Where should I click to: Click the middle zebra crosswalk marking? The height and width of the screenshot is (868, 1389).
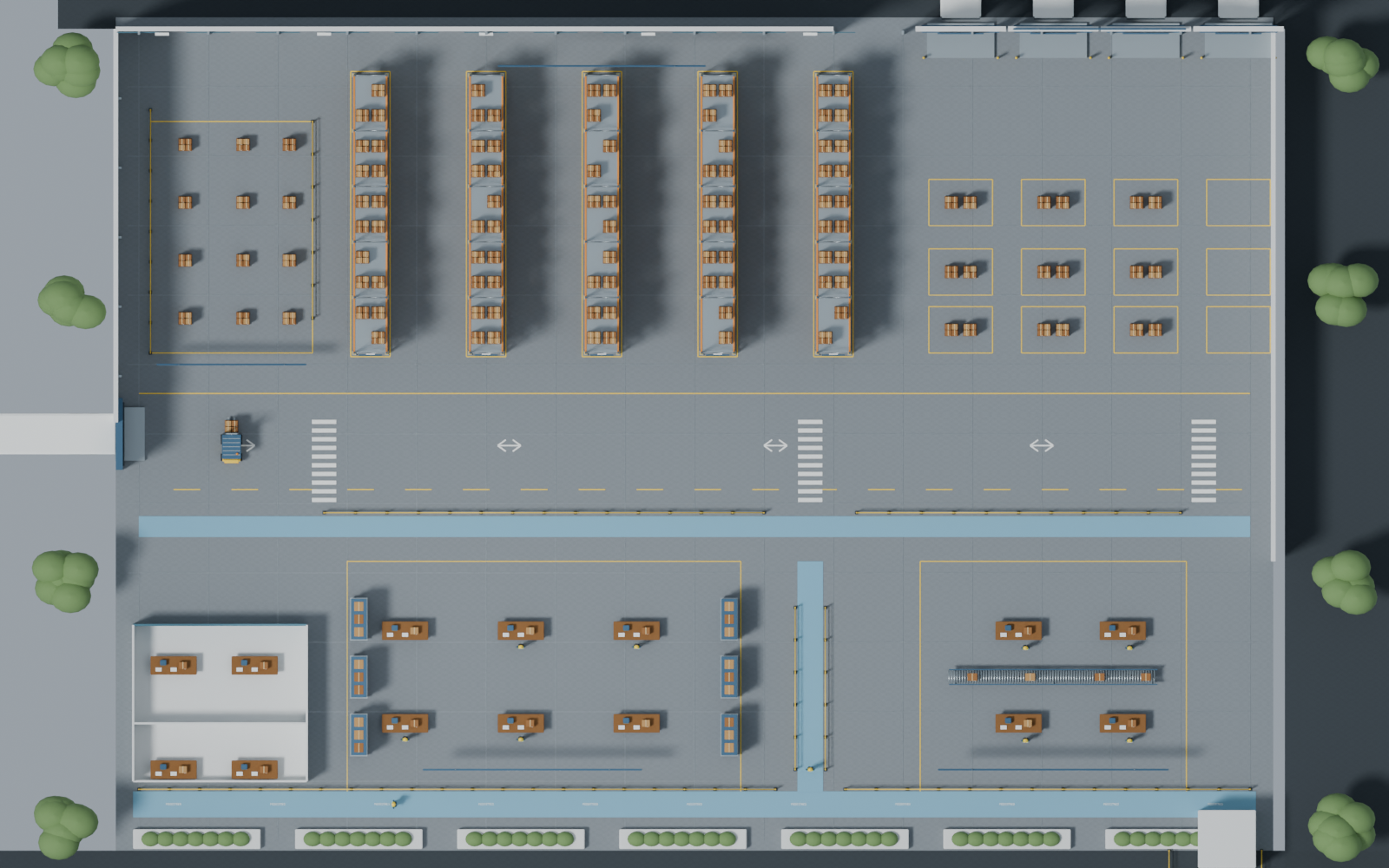click(810, 460)
